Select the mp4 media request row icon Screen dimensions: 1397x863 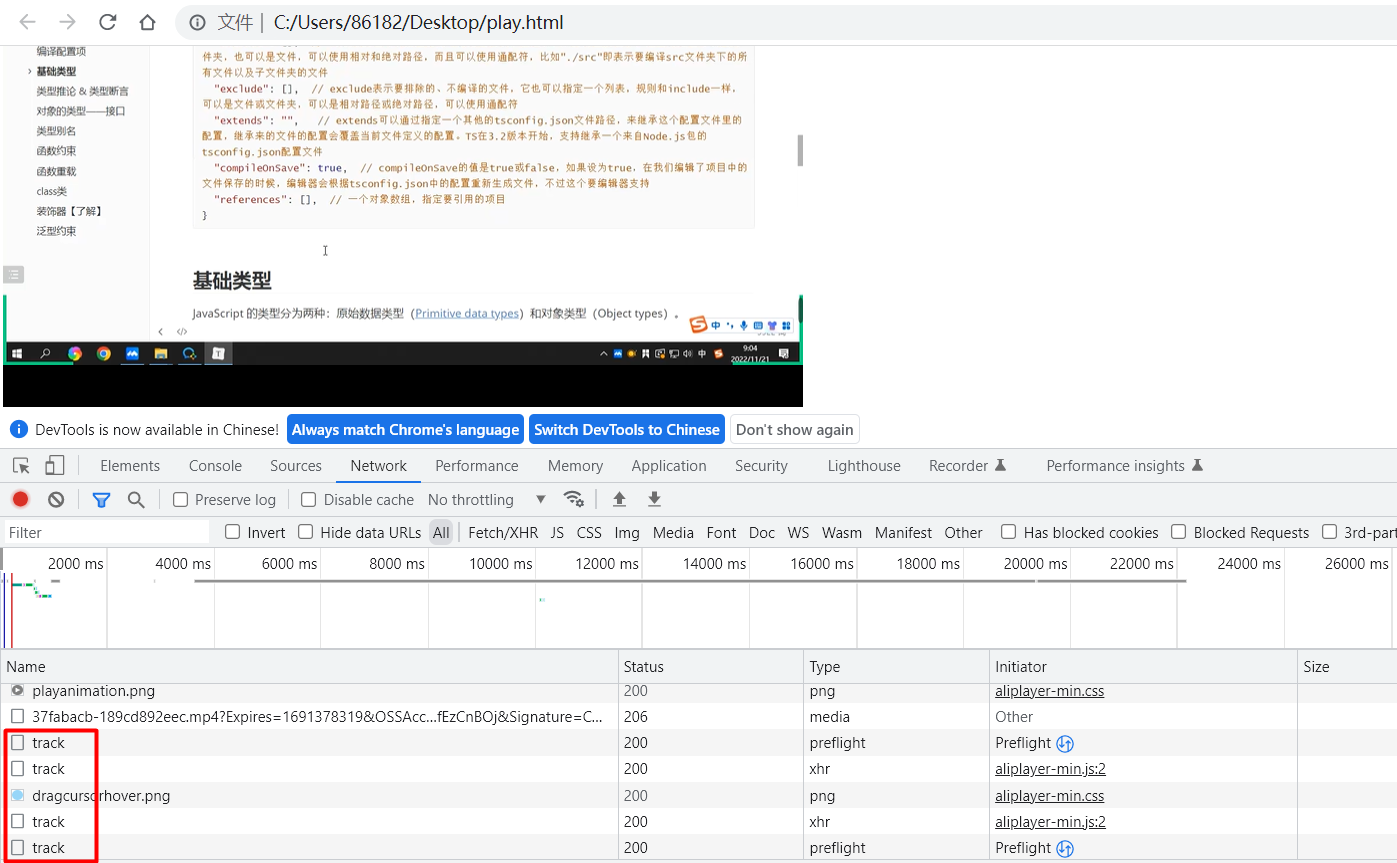coord(17,716)
